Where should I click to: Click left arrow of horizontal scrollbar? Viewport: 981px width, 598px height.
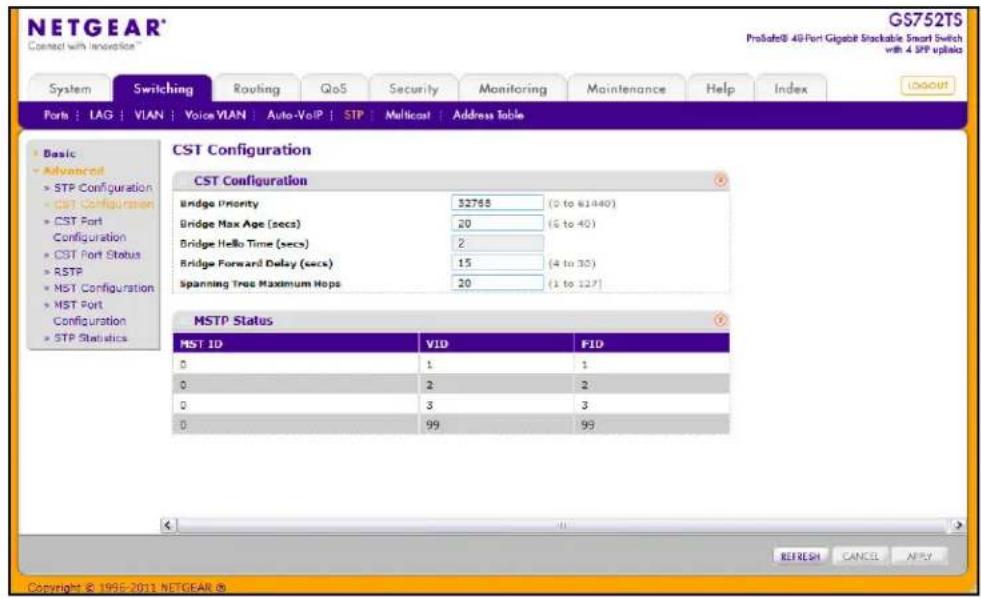point(167,525)
